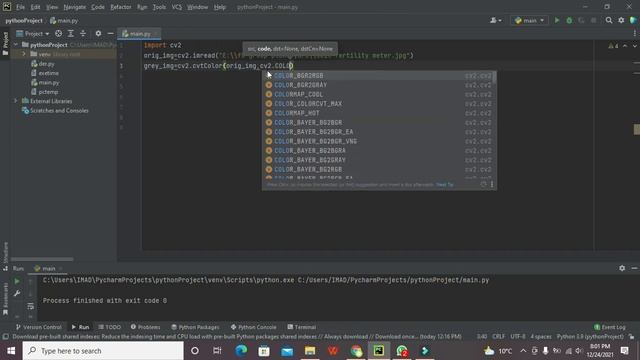The height and width of the screenshot is (360, 640).
Task: Open the Refactor menu
Action: point(121,7)
